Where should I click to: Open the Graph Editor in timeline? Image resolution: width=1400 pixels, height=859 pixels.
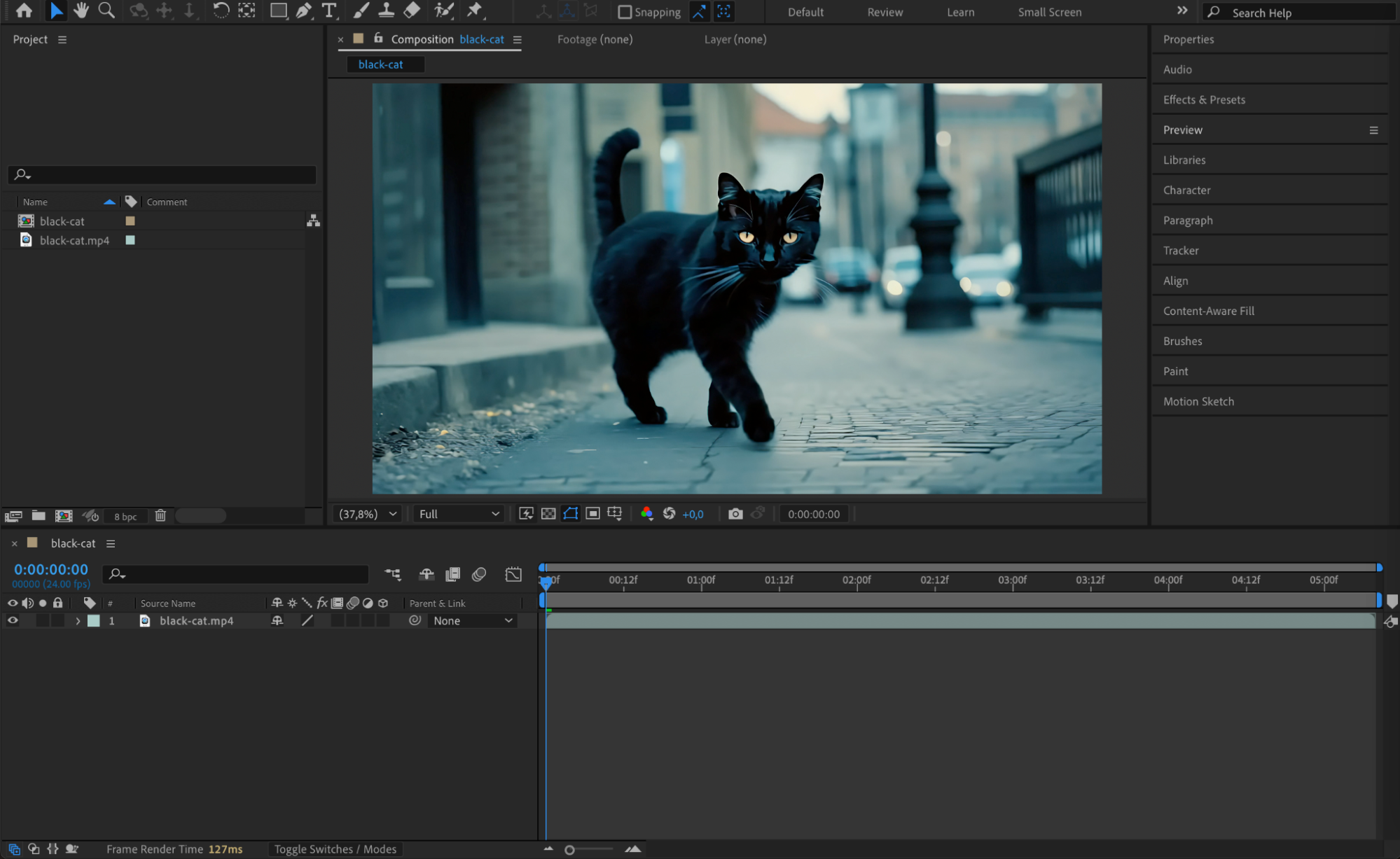513,574
